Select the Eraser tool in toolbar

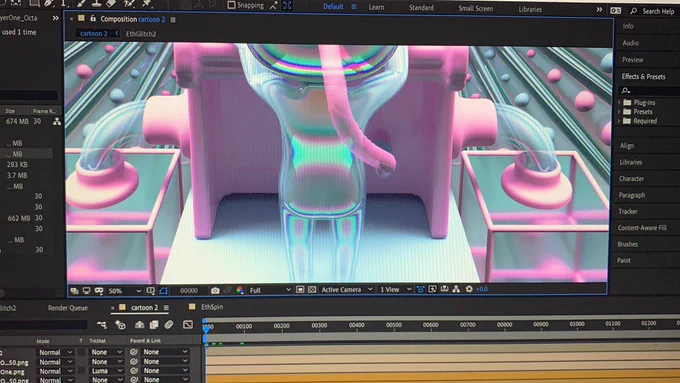[x=111, y=3]
